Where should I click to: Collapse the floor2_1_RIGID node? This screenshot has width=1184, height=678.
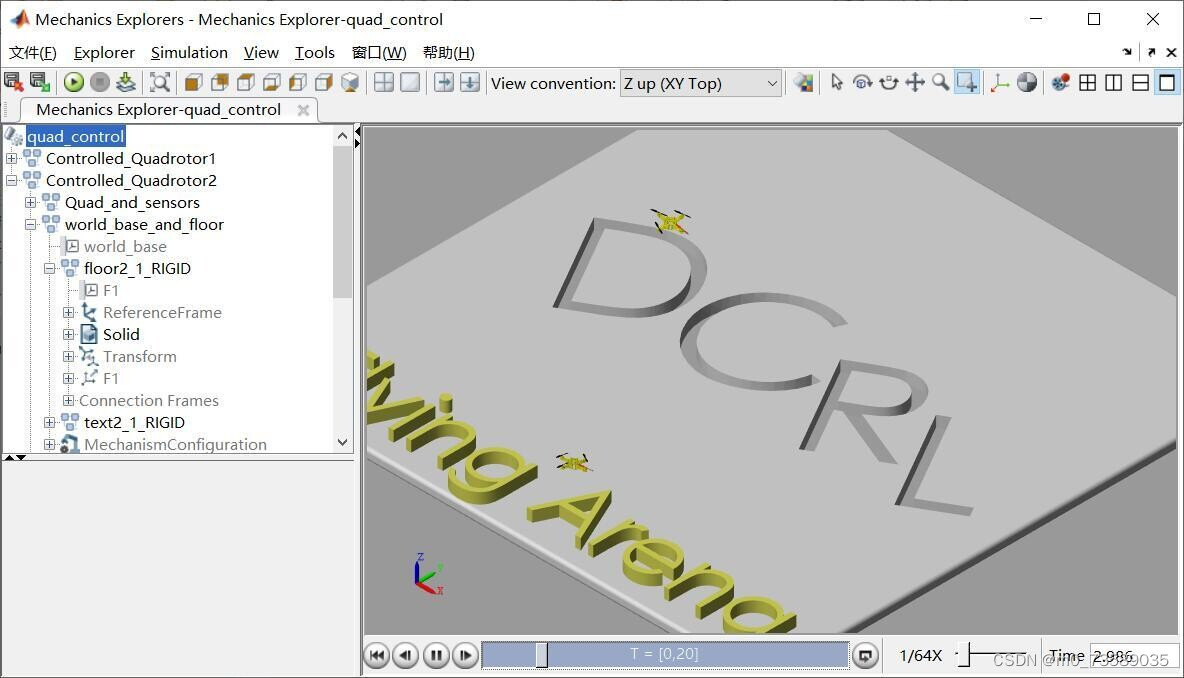coord(49,268)
